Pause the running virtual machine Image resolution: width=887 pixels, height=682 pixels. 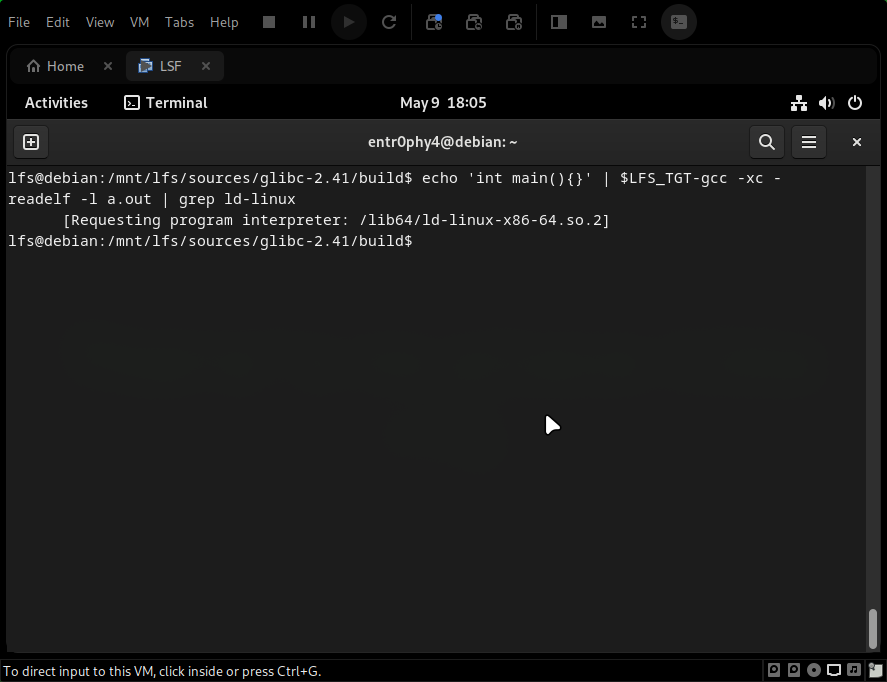(x=308, y=21)
